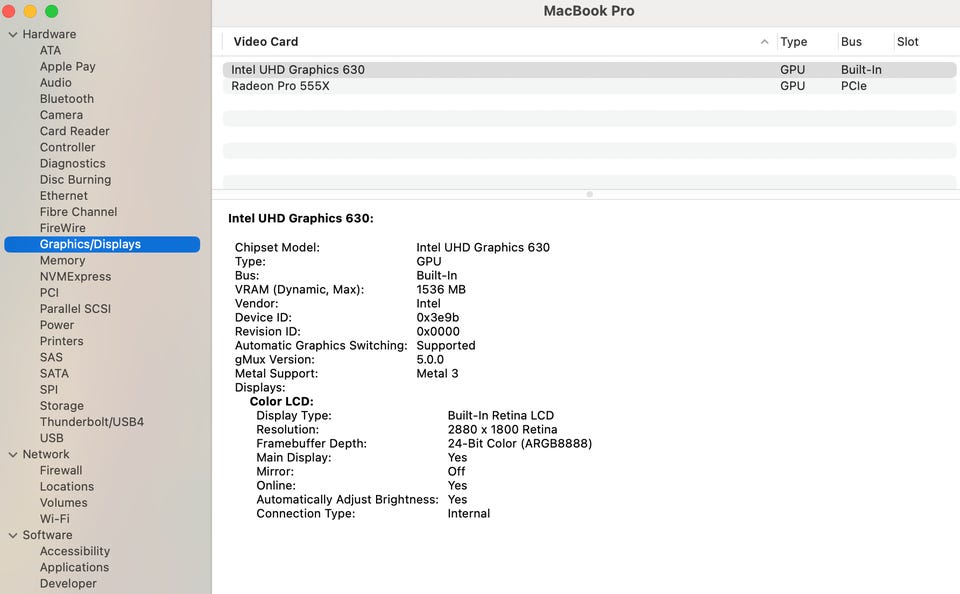This screenshot has width=960, height=594.
Task: Click the 2880 x 1800 Retina resolution value
Action: click(x=502, y=429)
